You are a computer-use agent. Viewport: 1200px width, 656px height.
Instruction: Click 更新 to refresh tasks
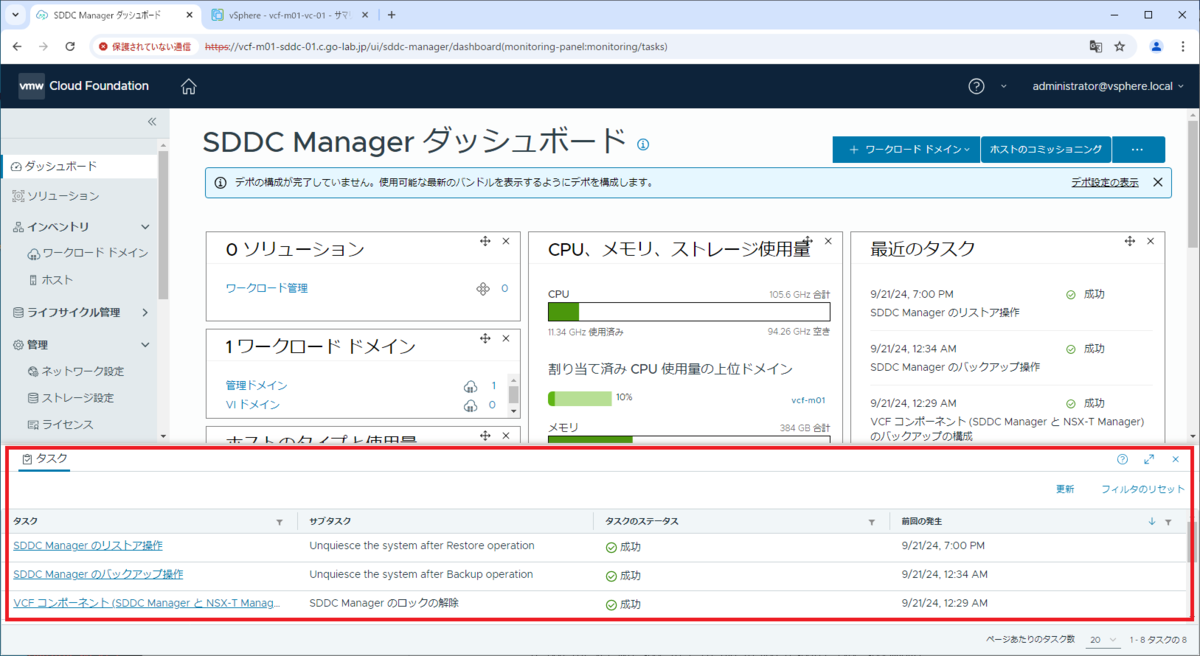click(x=1065, y=489)
